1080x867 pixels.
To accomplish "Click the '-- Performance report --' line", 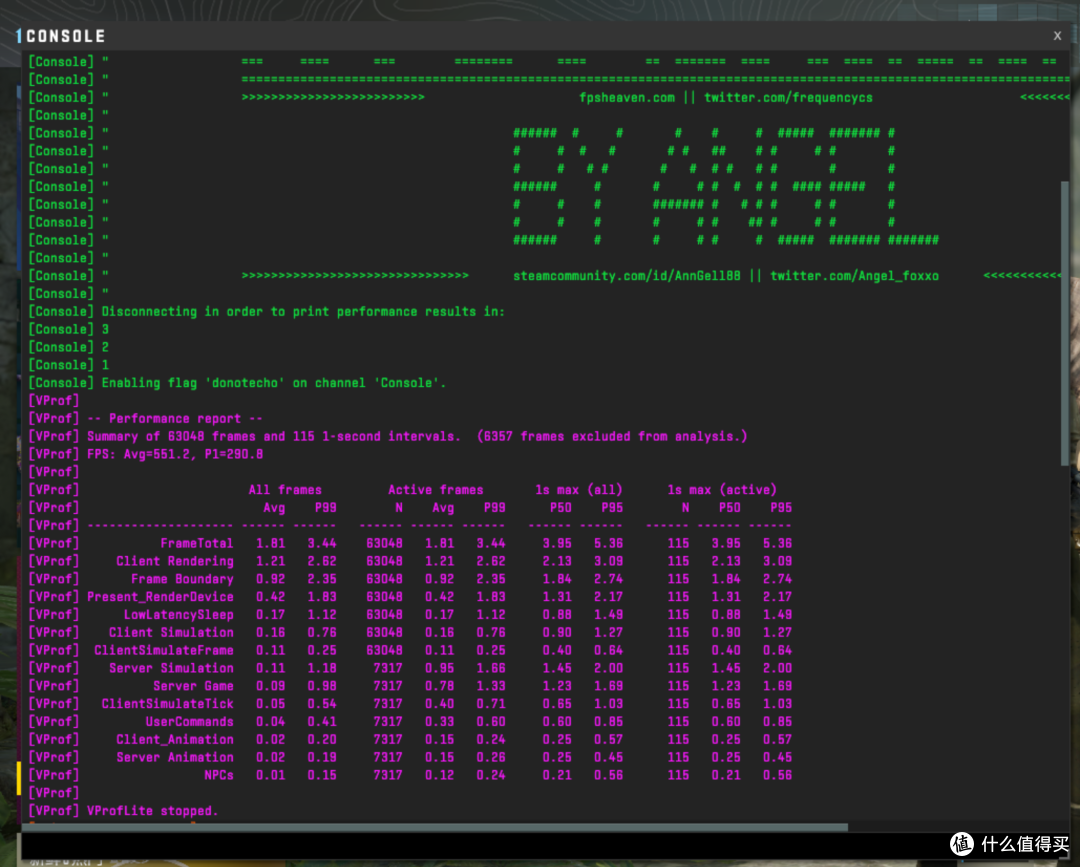I will click(x=175, y=419).
